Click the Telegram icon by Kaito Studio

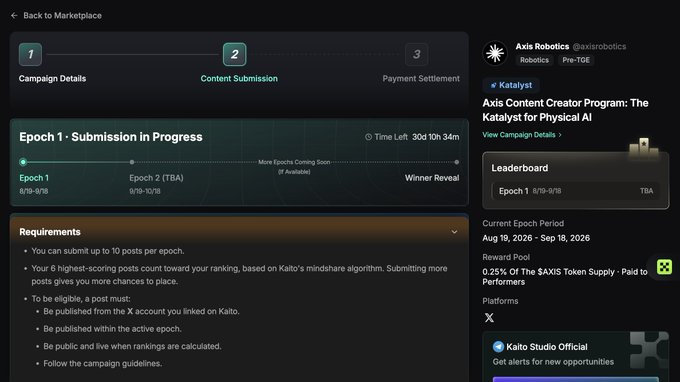click(498, 347)
